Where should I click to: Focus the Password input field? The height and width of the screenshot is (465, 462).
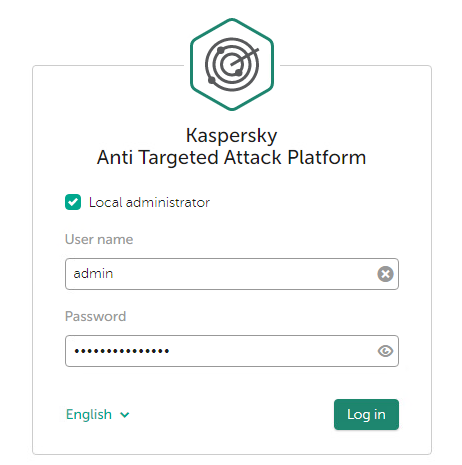[232, 351]
